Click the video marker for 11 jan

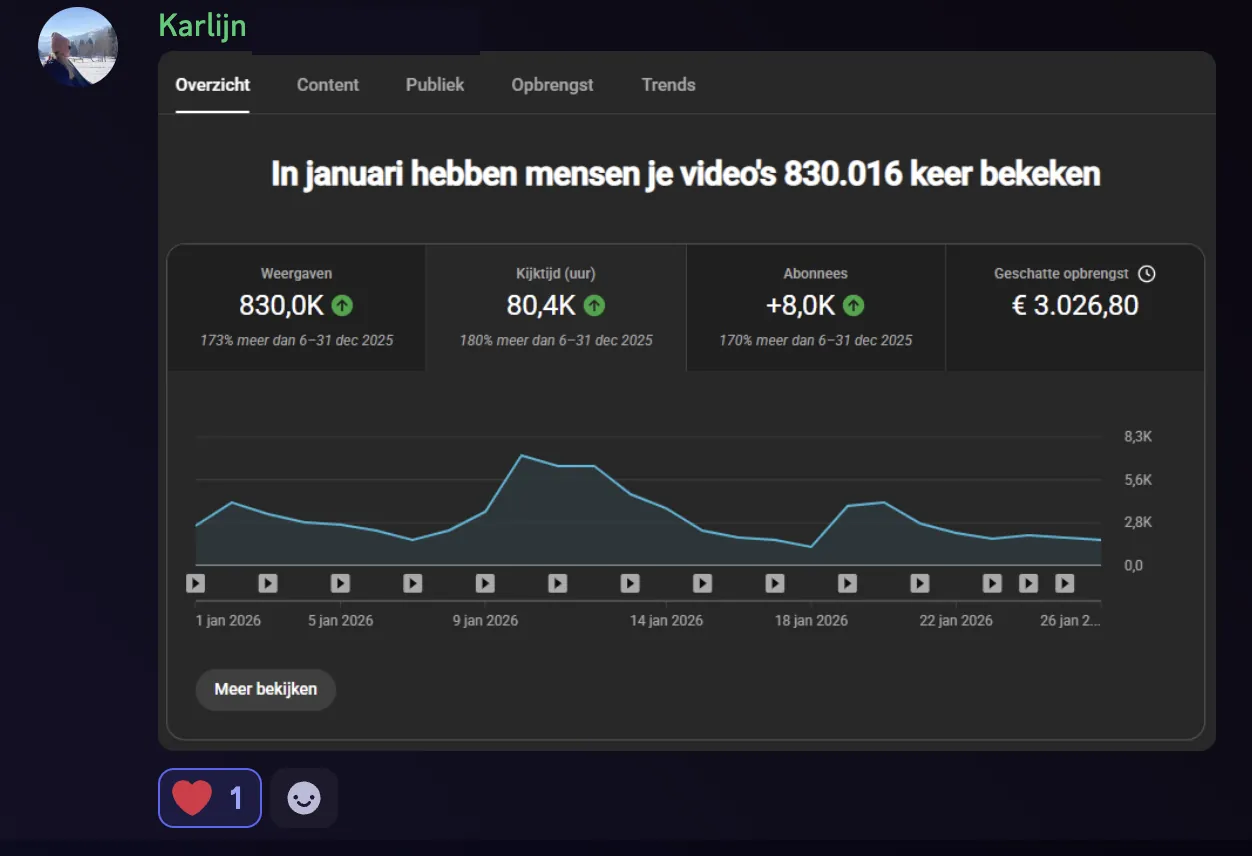tap(558, 583)
